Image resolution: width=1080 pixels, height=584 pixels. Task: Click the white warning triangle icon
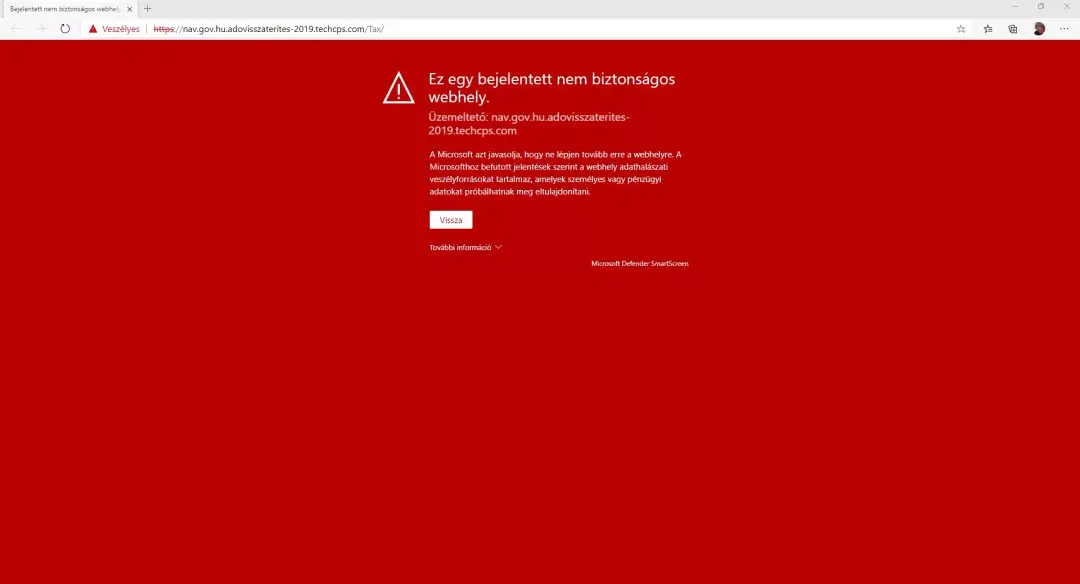point(399,88)
